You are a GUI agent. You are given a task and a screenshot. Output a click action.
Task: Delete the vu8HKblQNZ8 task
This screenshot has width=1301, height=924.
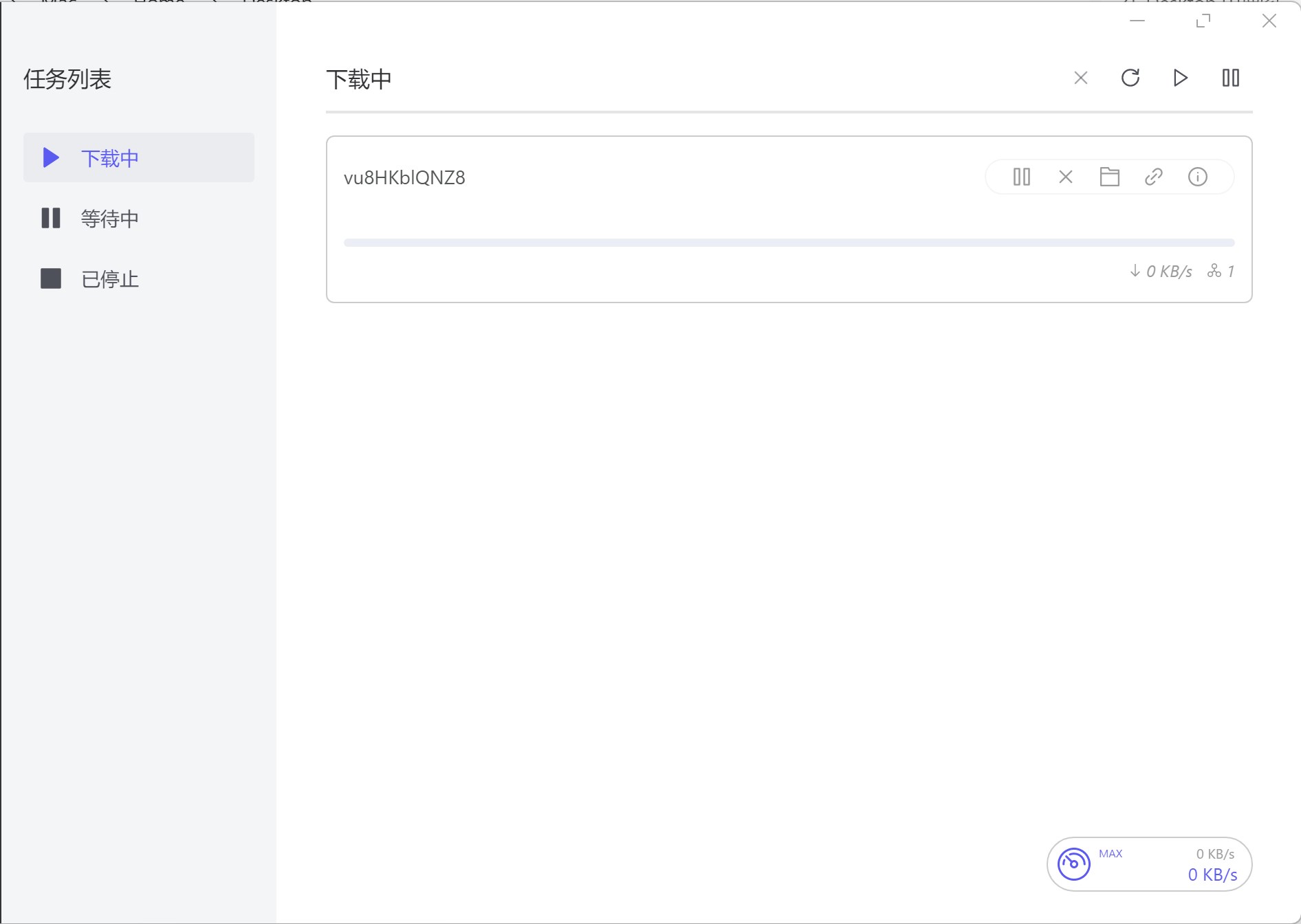click(1065, 177)
